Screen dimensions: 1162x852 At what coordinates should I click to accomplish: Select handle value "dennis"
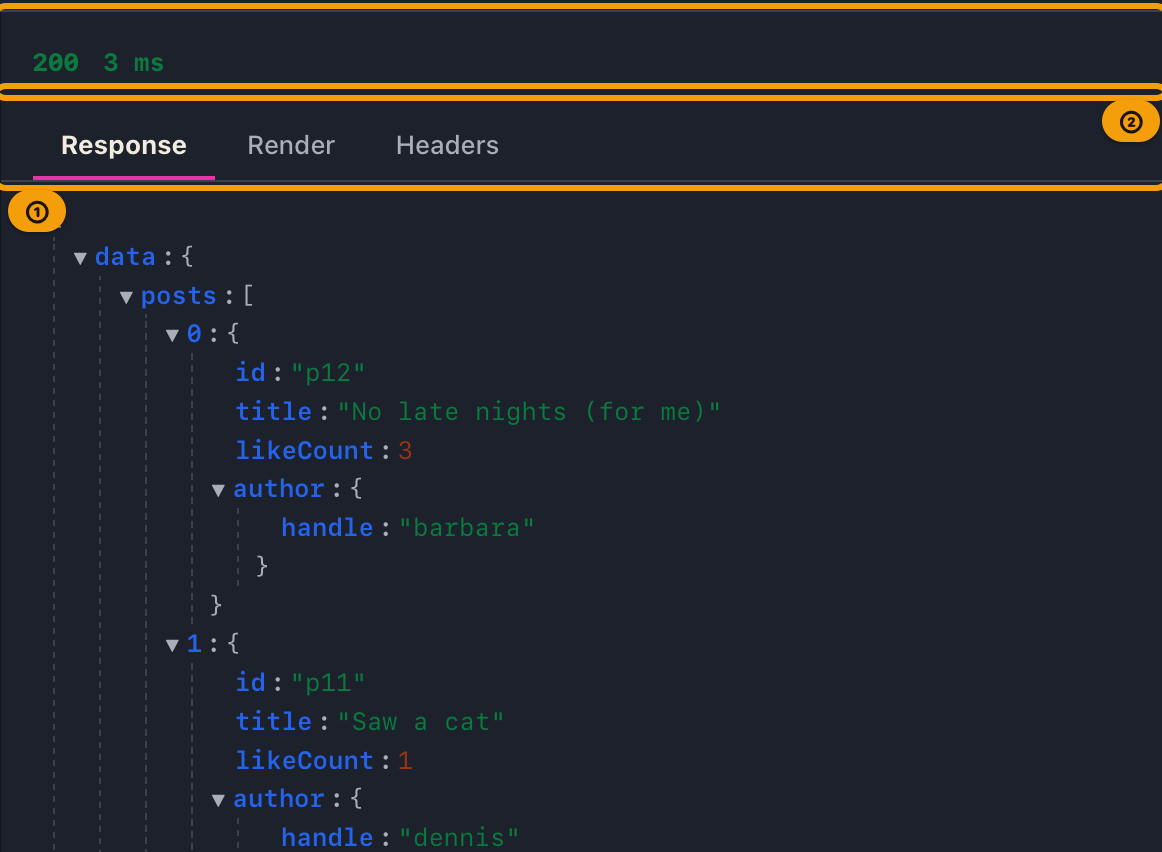click(x=459, y=838)
